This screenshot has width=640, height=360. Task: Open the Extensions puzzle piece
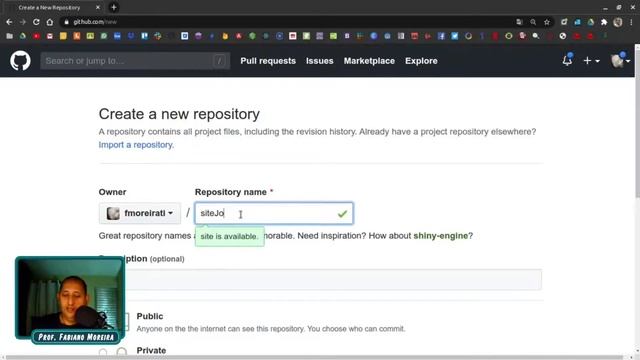pos(604,22)
